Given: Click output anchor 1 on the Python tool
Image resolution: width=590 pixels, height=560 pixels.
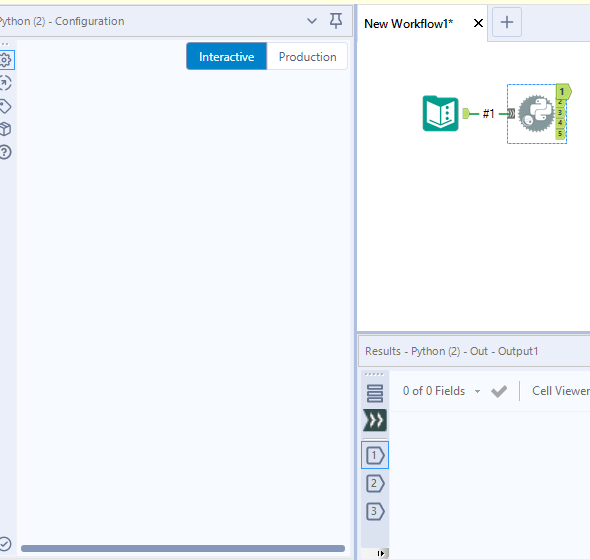Looking at the screenshot, I should (563, 91).
